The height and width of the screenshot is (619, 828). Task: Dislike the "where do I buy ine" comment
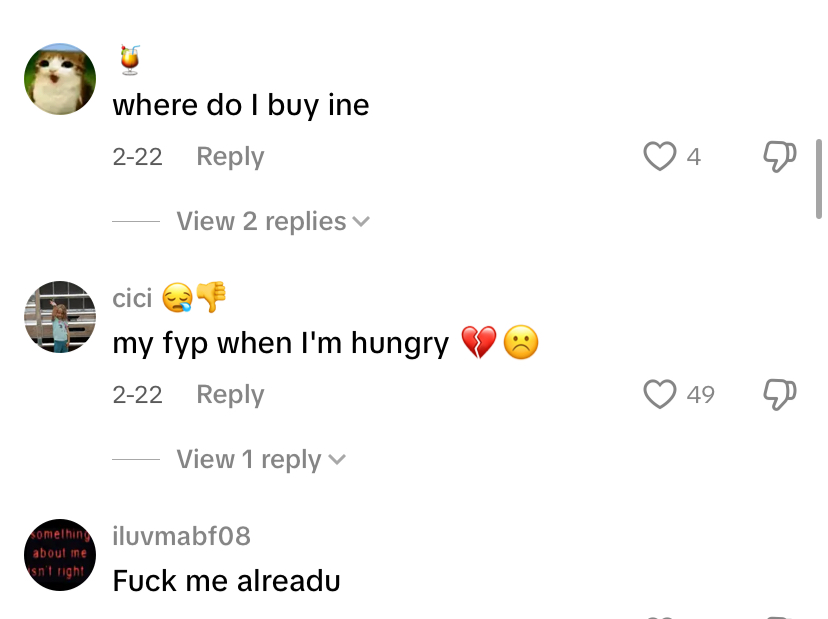pos(779,156)
